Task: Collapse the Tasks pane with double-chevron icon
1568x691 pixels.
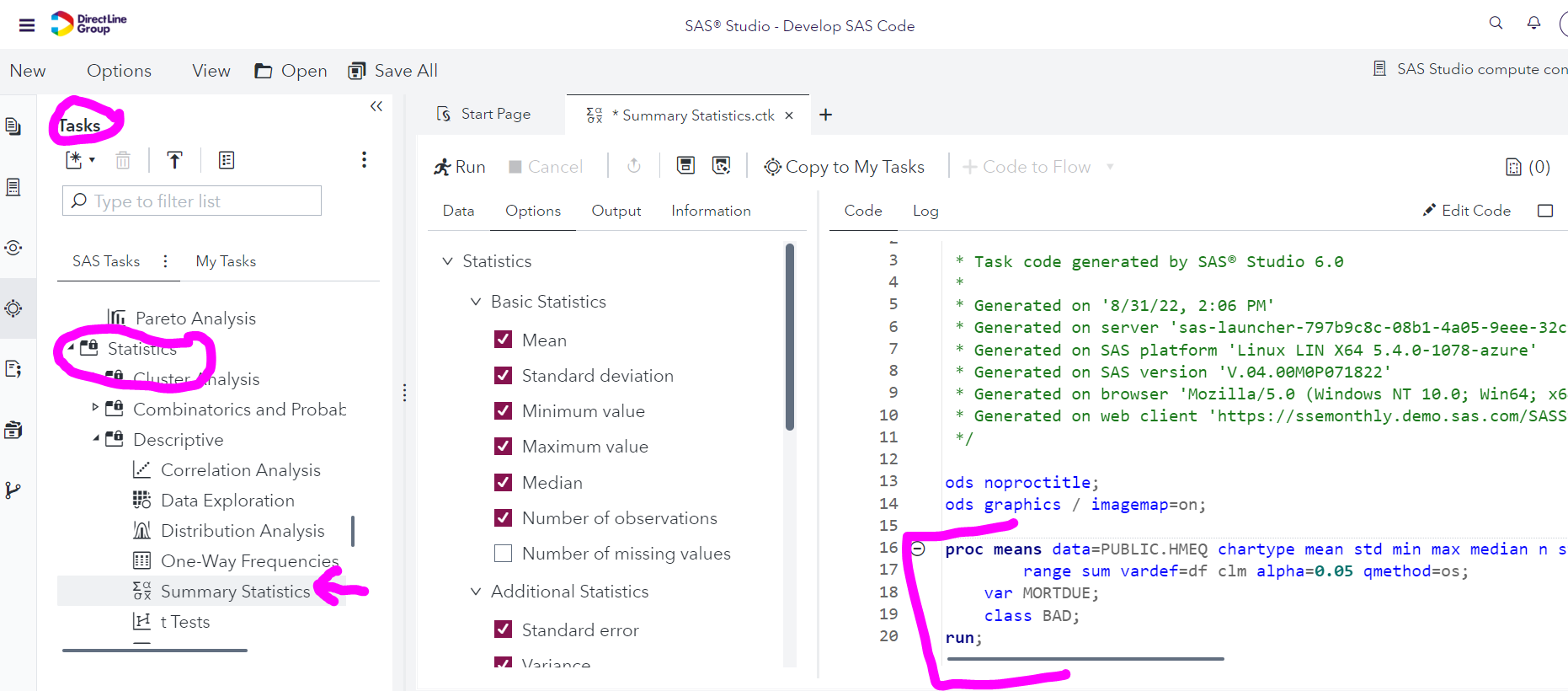Action: (376, 106)
